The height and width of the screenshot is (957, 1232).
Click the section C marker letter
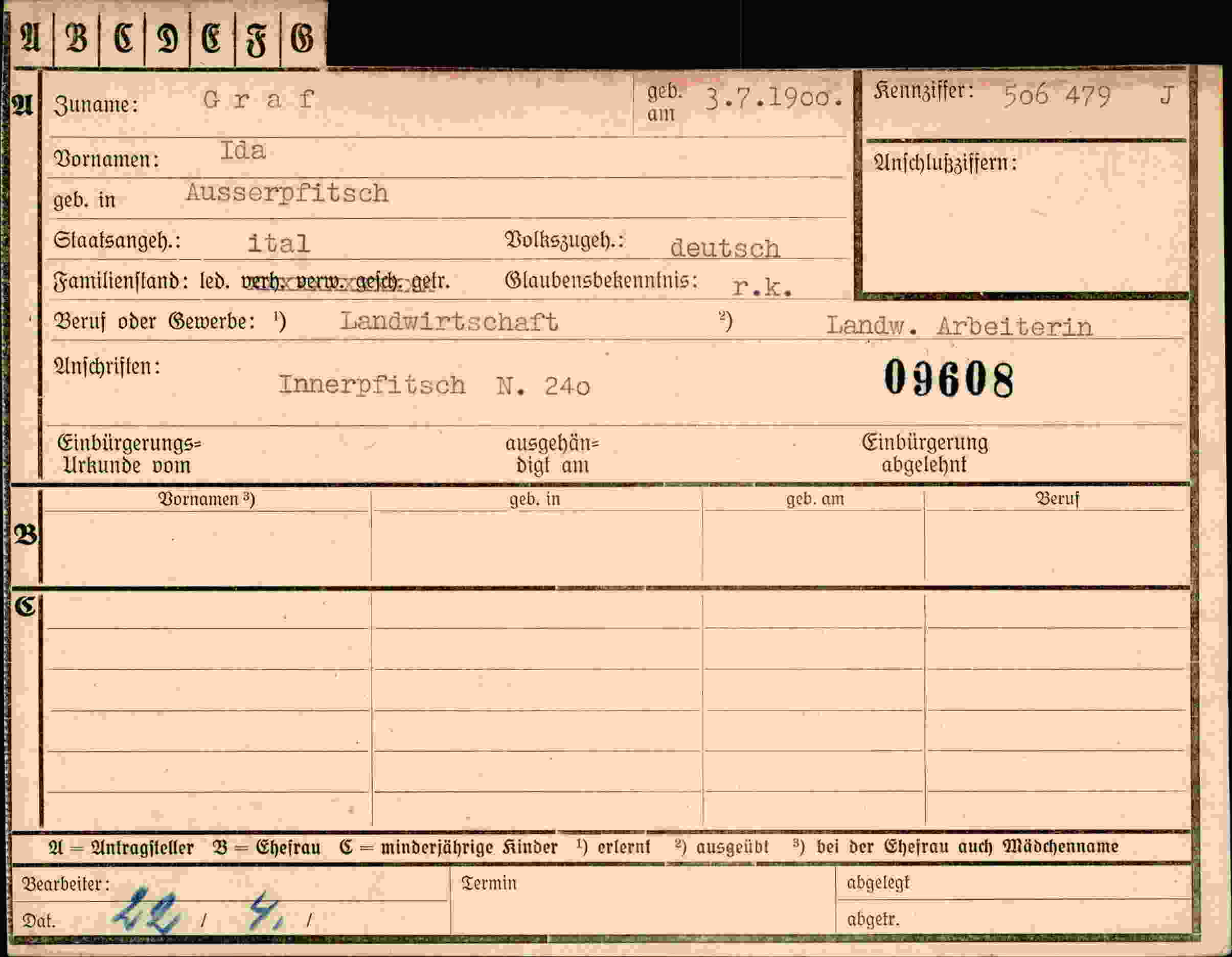tap(25, 606)
